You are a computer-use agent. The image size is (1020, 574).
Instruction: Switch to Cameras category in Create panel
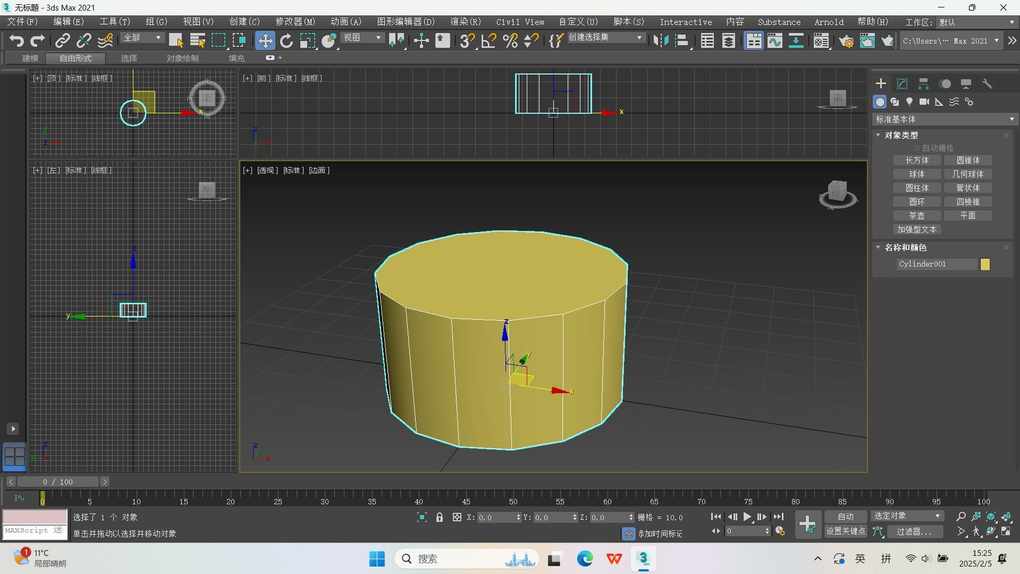click(924, 102)
